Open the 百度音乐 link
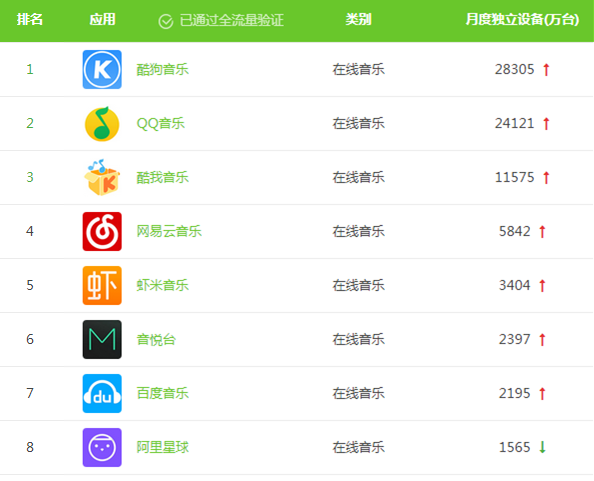Viewport: 594px width, 481px height. click(x=163, y=393)
